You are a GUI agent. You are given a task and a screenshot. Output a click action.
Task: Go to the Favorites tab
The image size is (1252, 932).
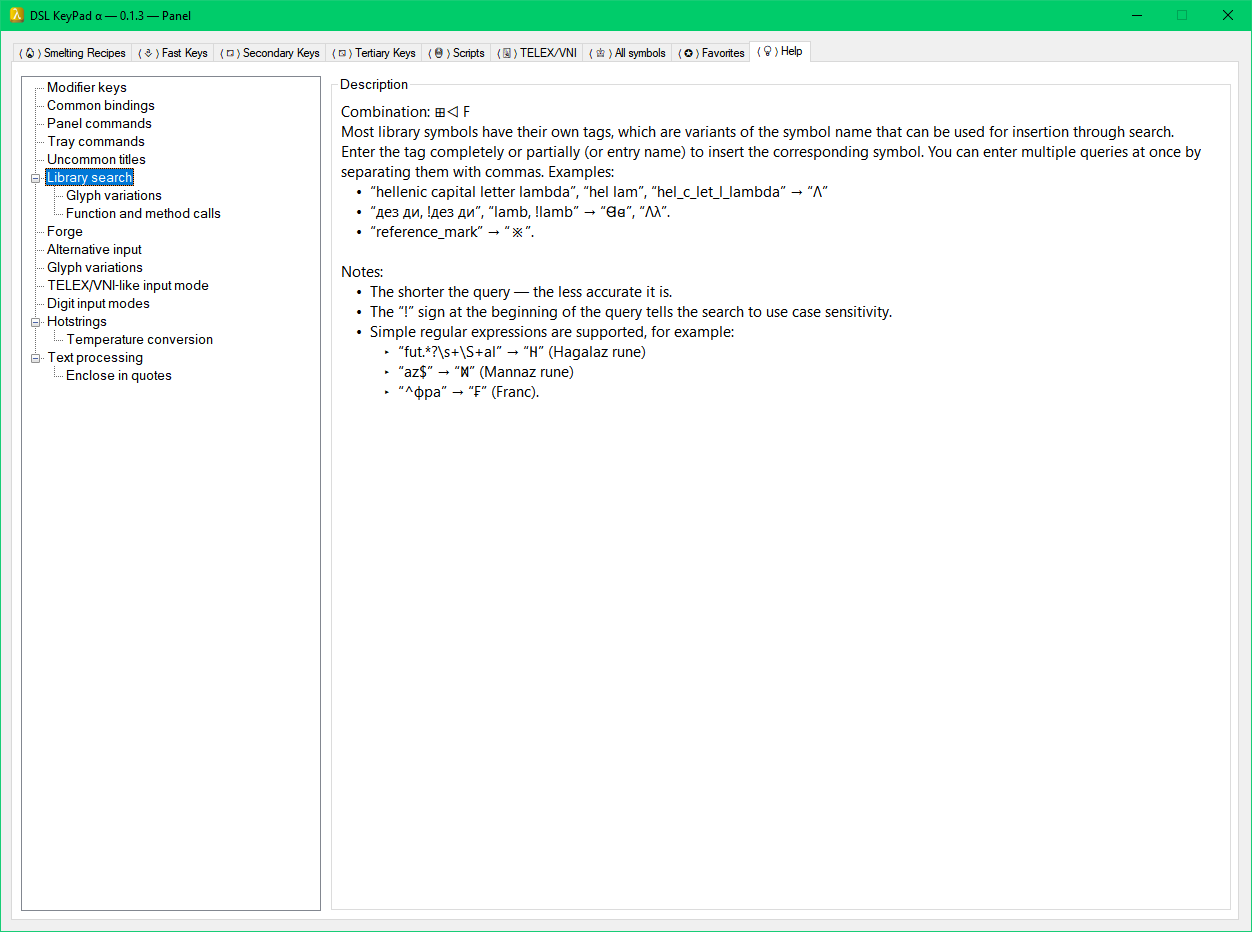(x=711, y=53)
